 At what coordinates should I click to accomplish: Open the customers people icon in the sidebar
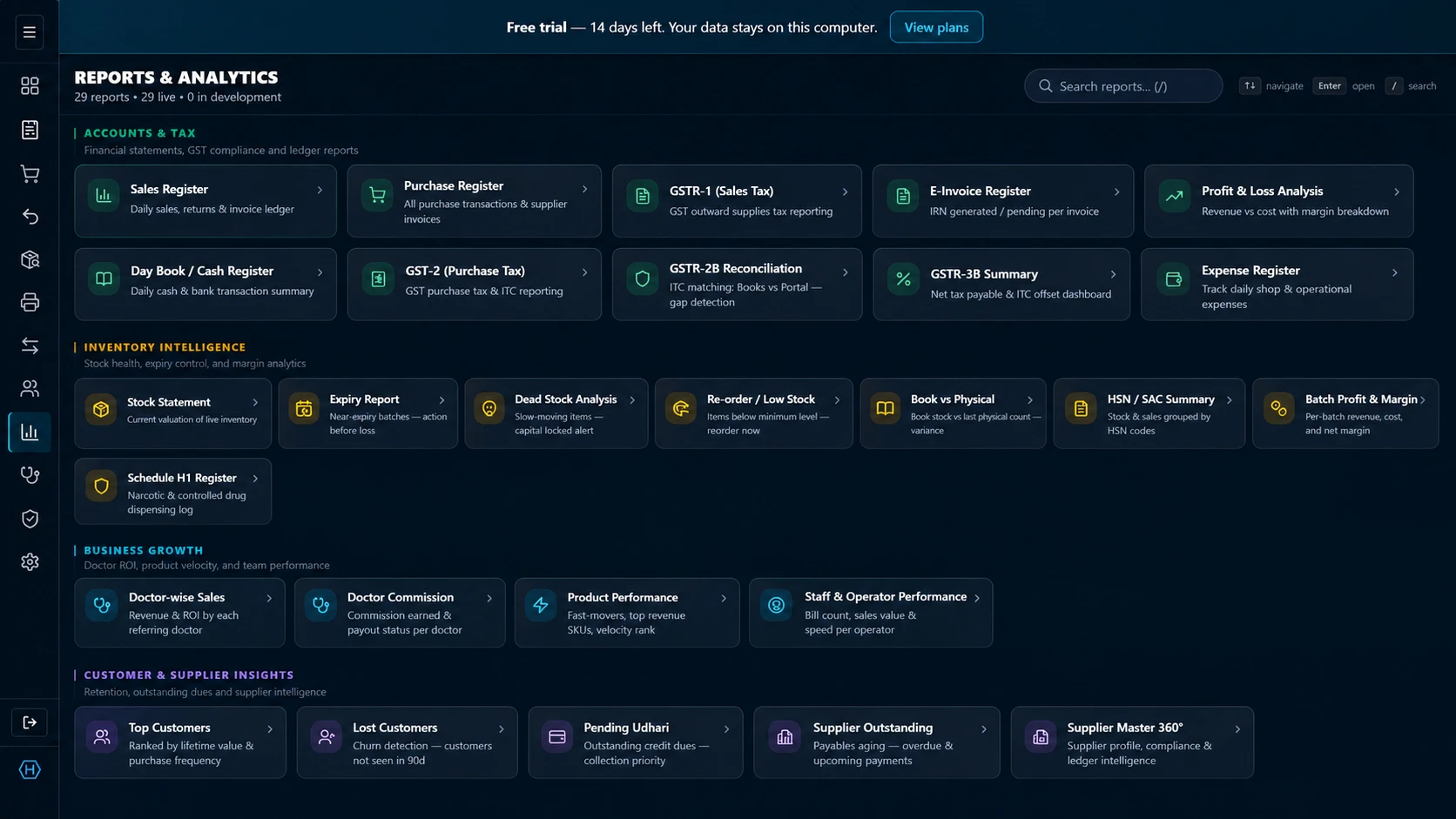[x=30, y=388]
